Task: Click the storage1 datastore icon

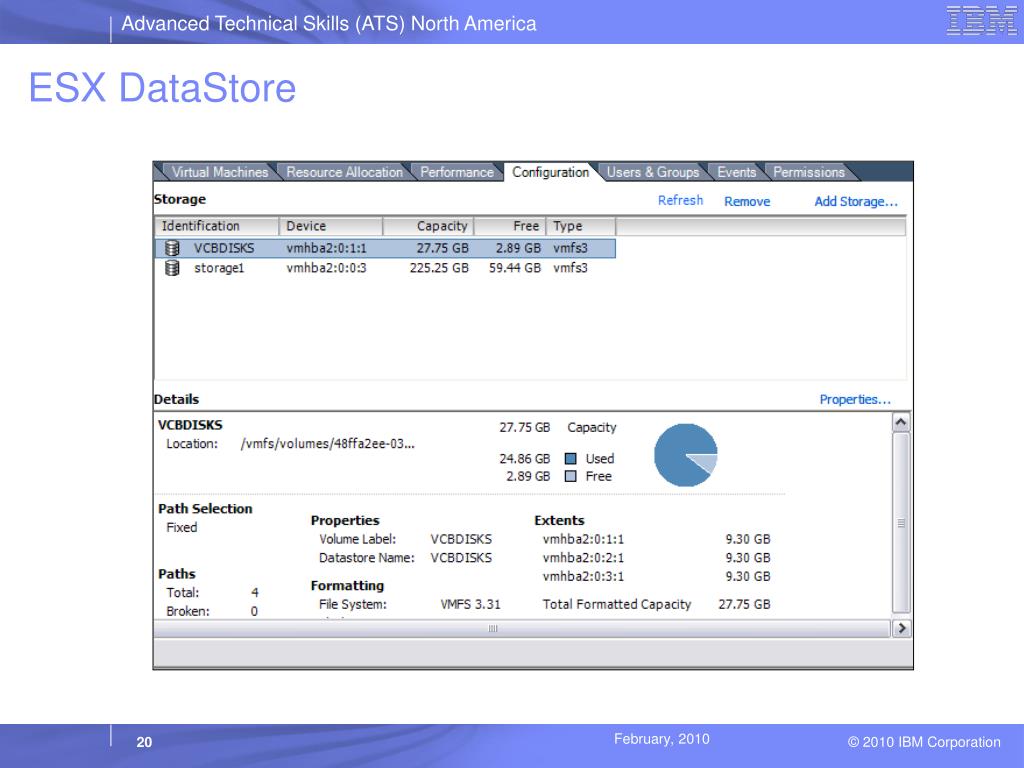Action: [x=172, y=268]
